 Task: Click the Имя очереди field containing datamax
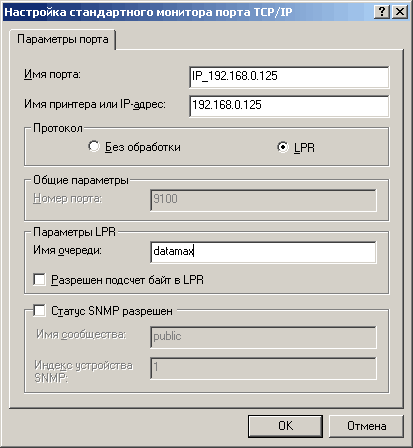pos(263,252)
